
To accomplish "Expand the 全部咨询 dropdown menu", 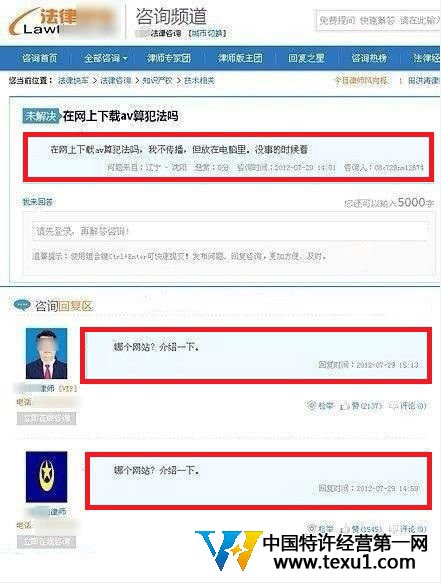I will click(106, 58).
